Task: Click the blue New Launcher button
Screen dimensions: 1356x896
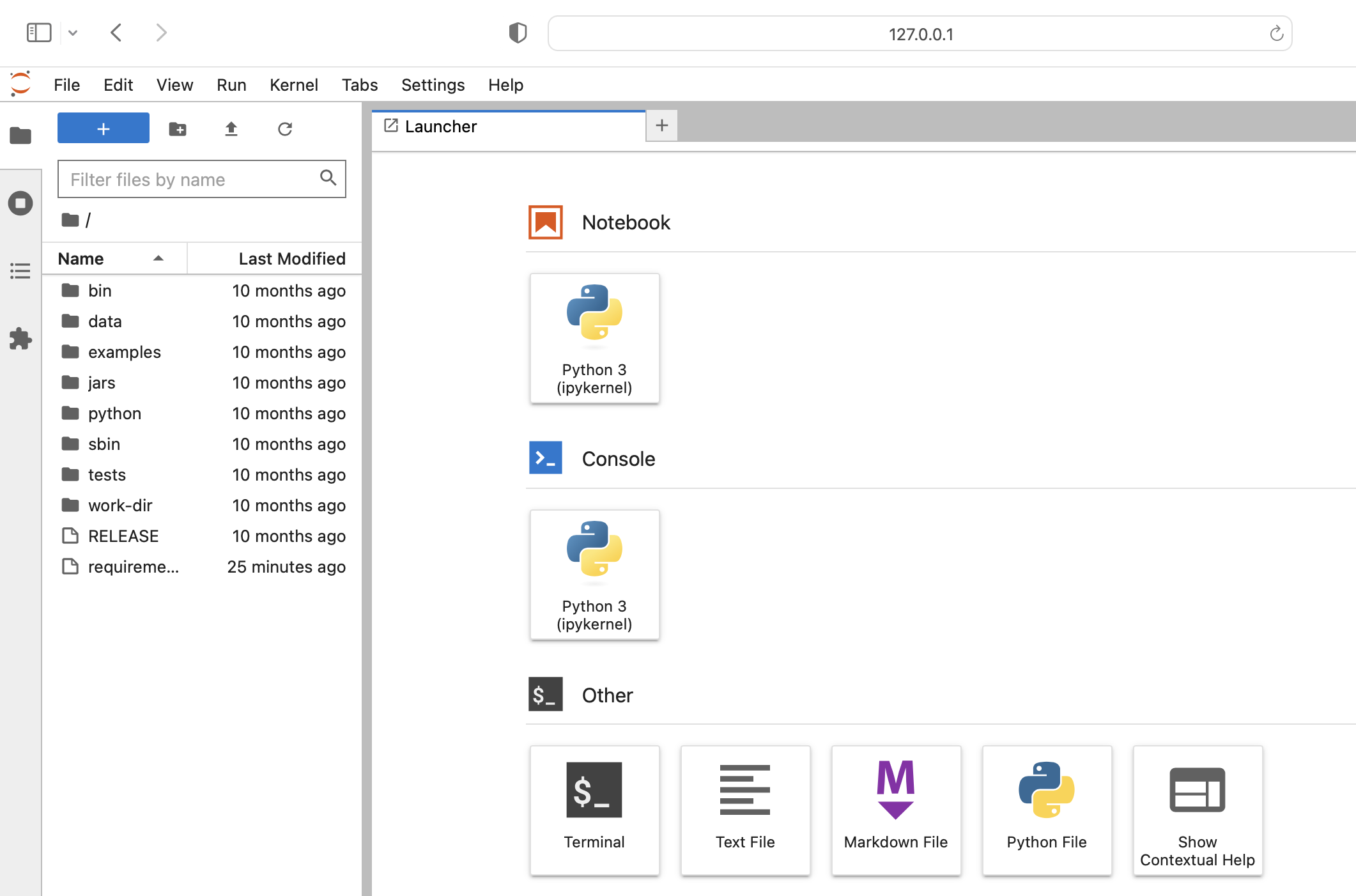Action: (x=104, y=128)
